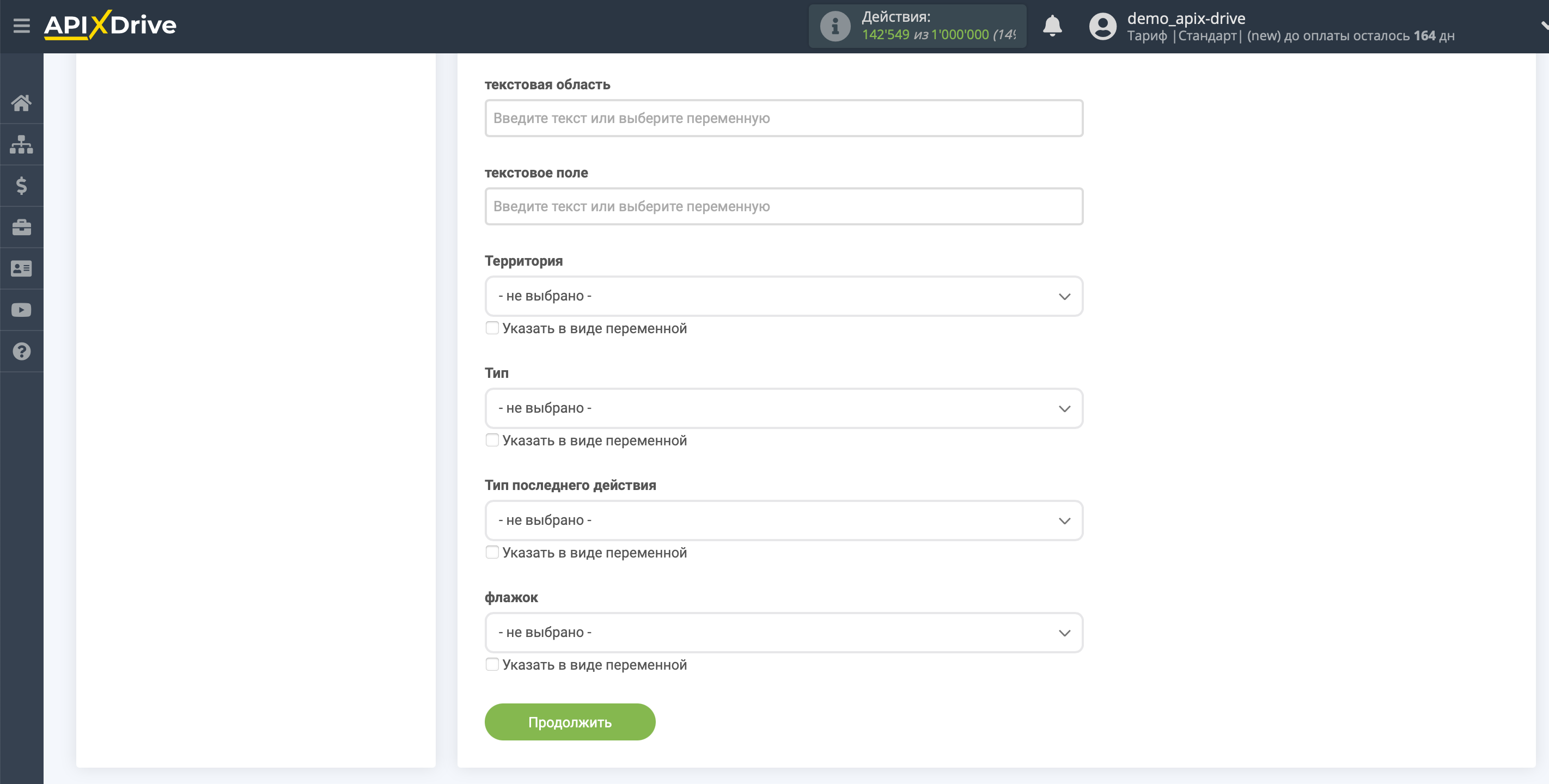Open the YouTube video tutorials icon
This screenshot has height=784, width=1549.
[x=22, y=310]
